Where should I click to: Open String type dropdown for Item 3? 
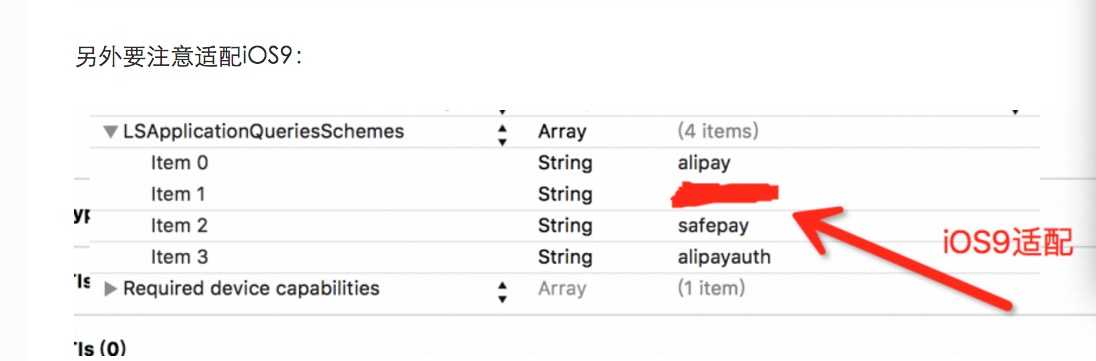565,257
